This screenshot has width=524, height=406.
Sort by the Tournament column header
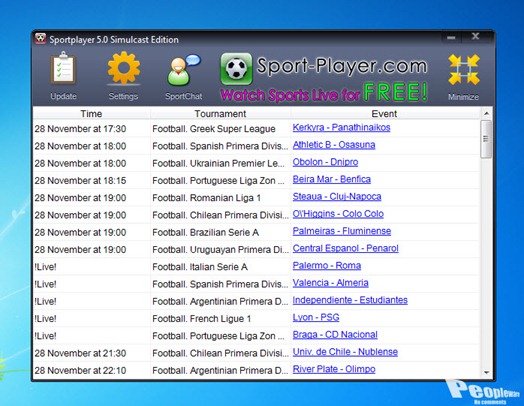pyautogui.click(x=220, y=114)
